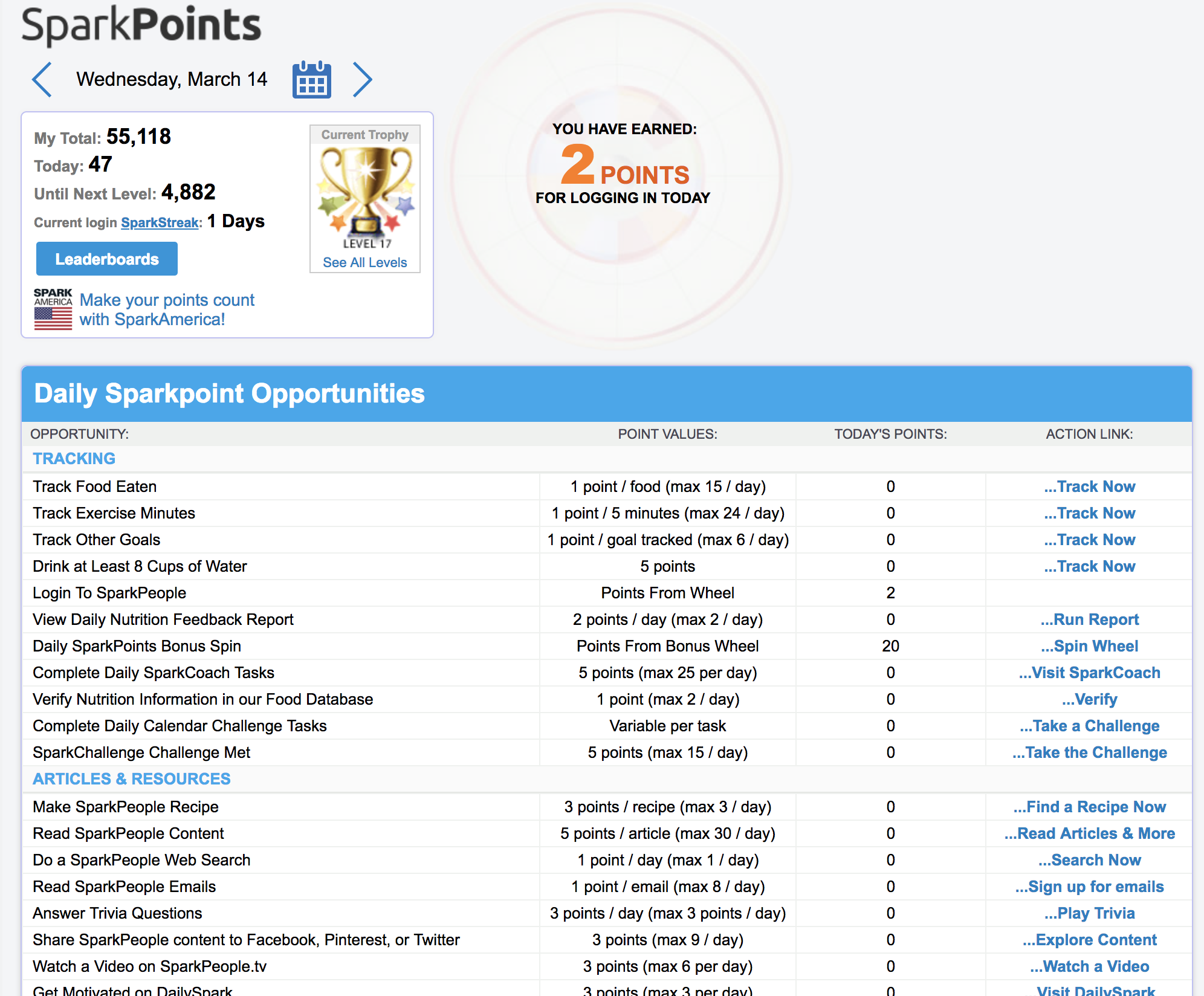Open Take a Challenge link
The width and height of the screenshot is (1204, 996).
coord(1089,726)
